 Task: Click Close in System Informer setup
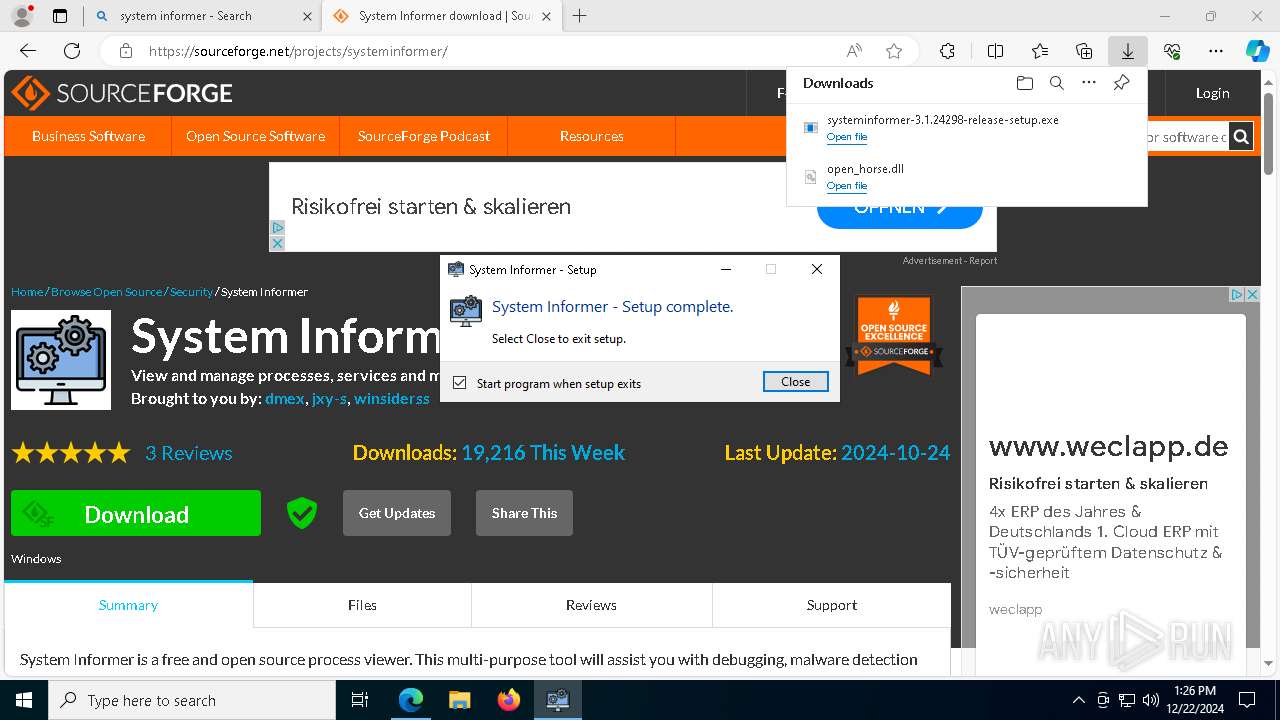796,382
